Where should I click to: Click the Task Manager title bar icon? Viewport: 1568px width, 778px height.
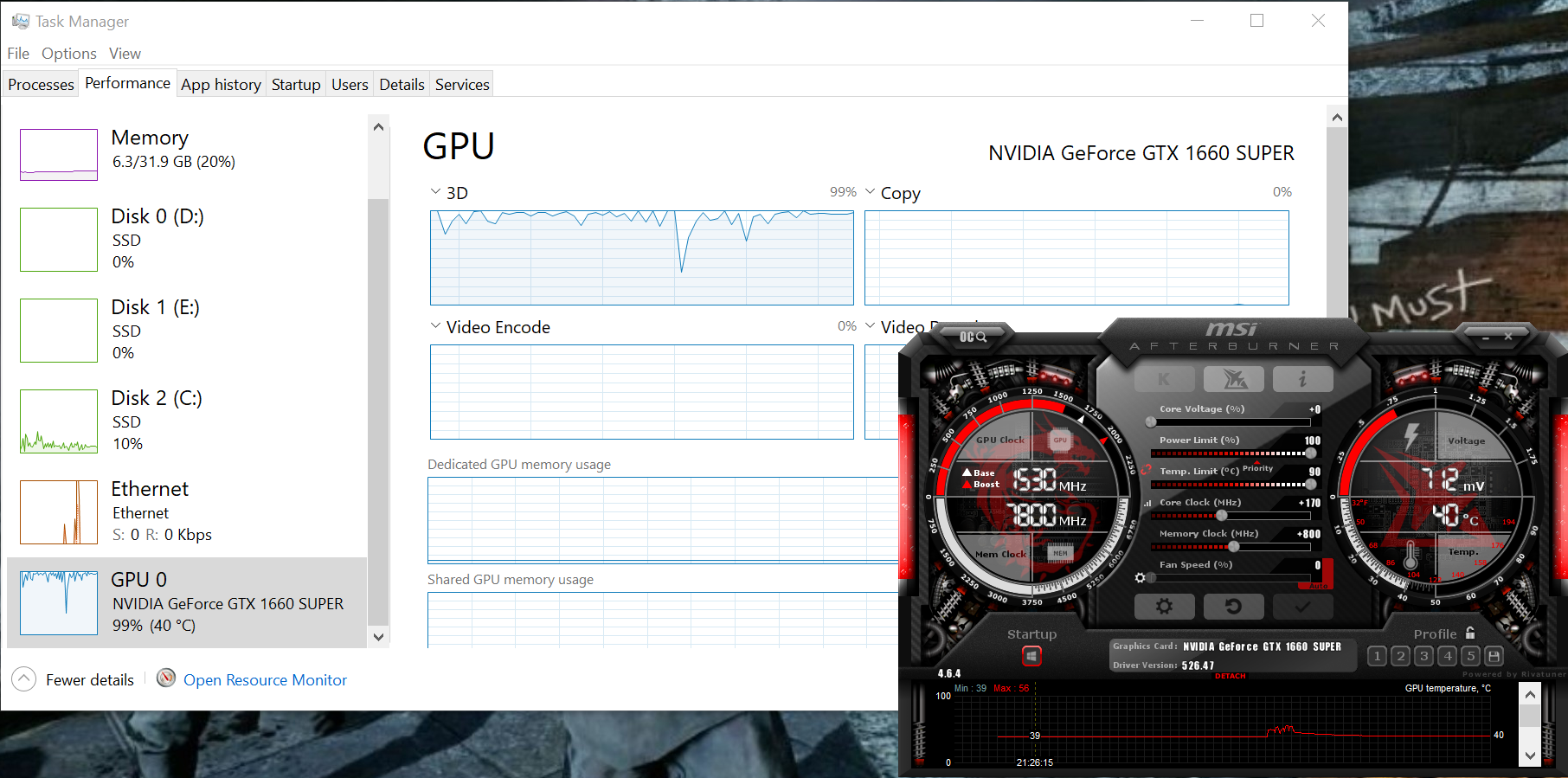(x=20, y=21)
